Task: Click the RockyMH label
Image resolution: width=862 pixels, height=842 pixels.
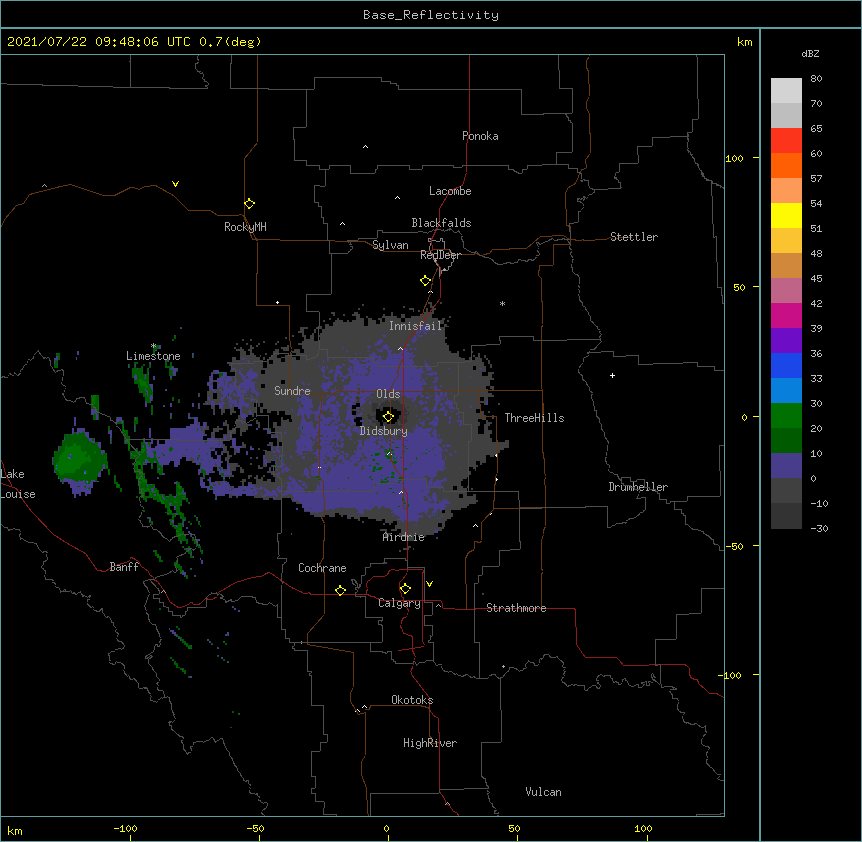Action: point(245,227)
